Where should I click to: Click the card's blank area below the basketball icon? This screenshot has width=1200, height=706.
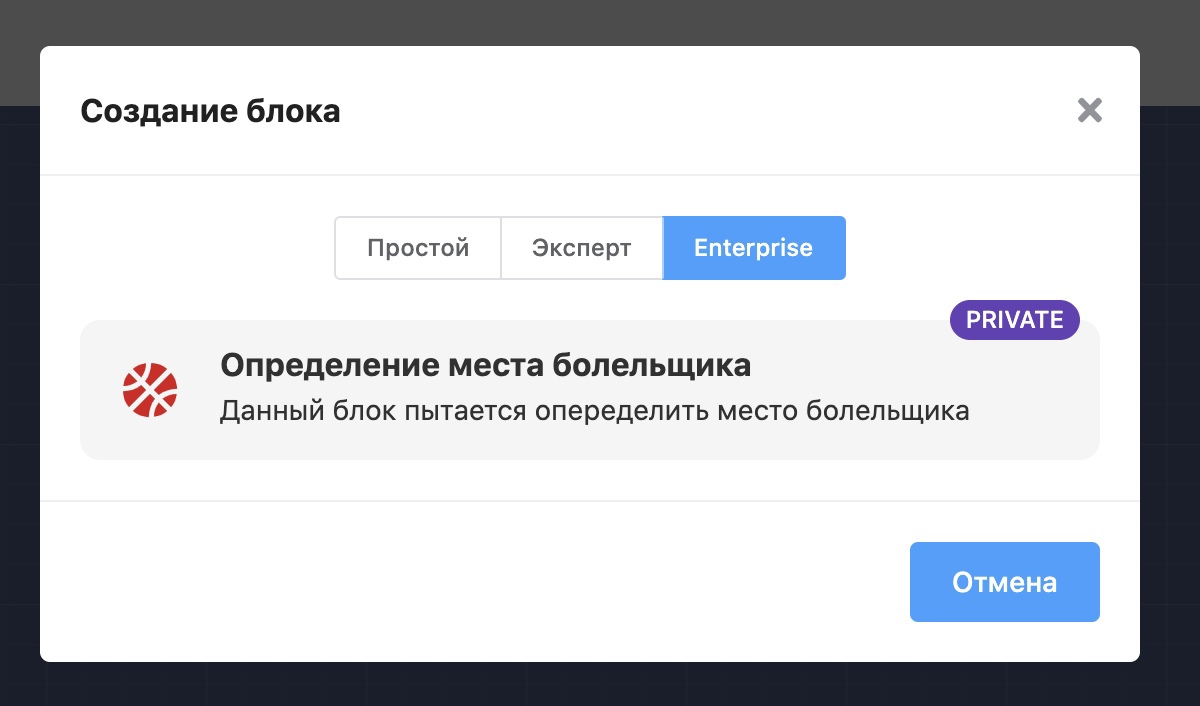pyautogui.click(x=150, y=440)
